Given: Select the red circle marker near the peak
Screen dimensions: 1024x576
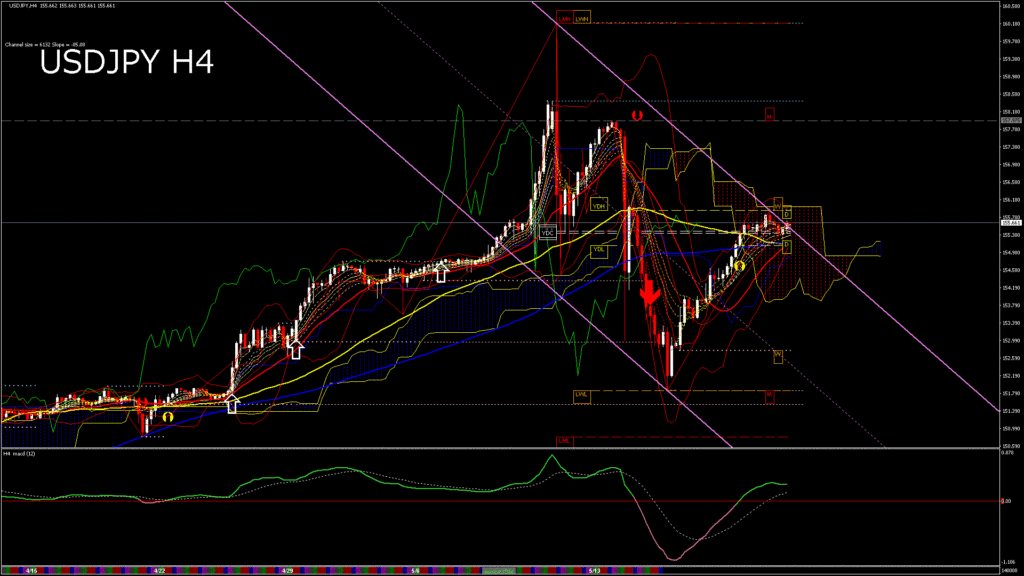Looking at the screenshot, I should pyautogui.click(x=635, y=116).
